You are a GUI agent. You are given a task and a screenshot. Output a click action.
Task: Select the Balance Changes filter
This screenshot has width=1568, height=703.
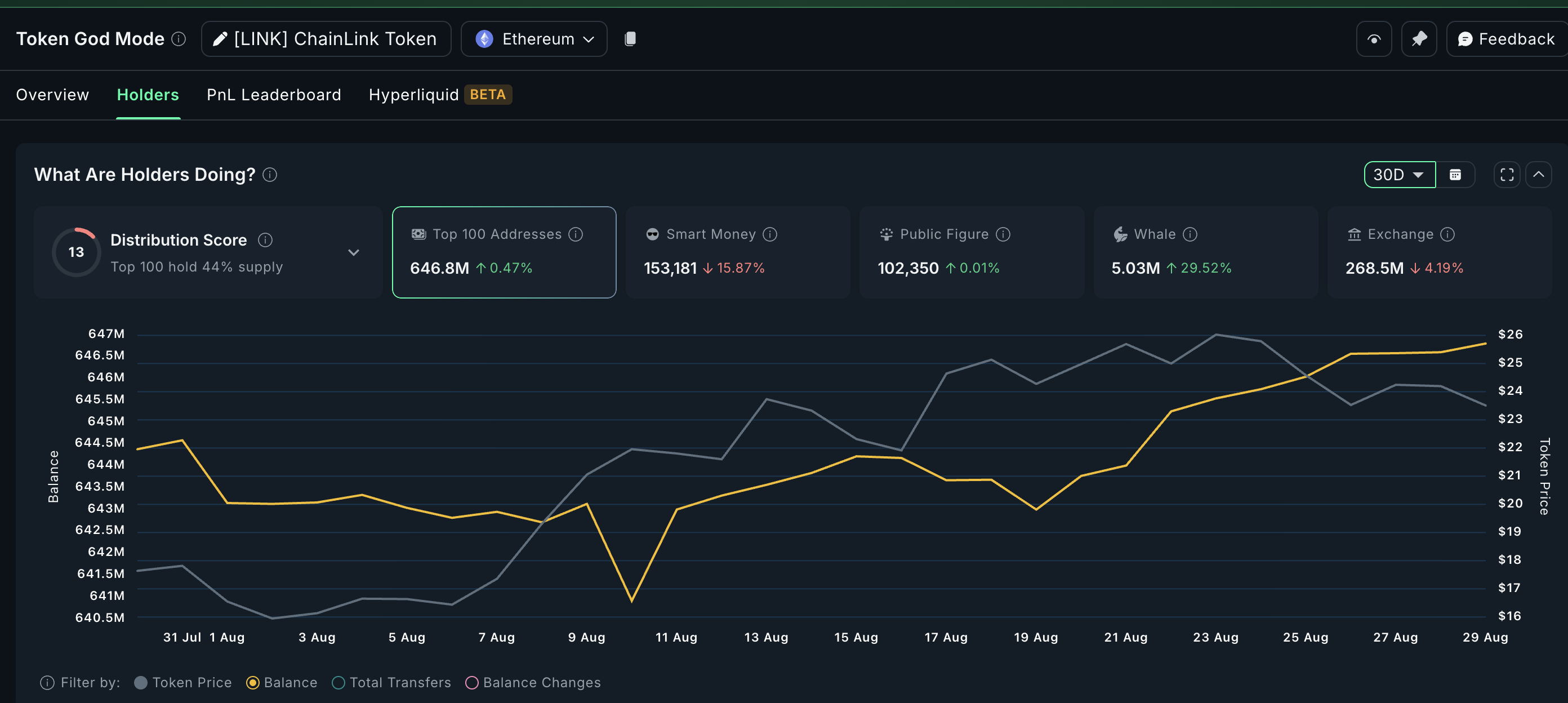pyautogui.click(x=472, y=682)
